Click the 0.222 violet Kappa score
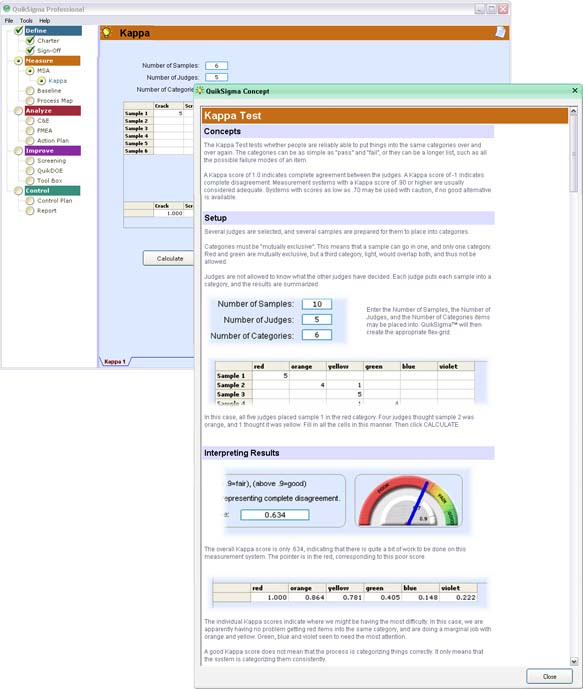This screenshot has width=583, height=689. [x=458, y=598]
